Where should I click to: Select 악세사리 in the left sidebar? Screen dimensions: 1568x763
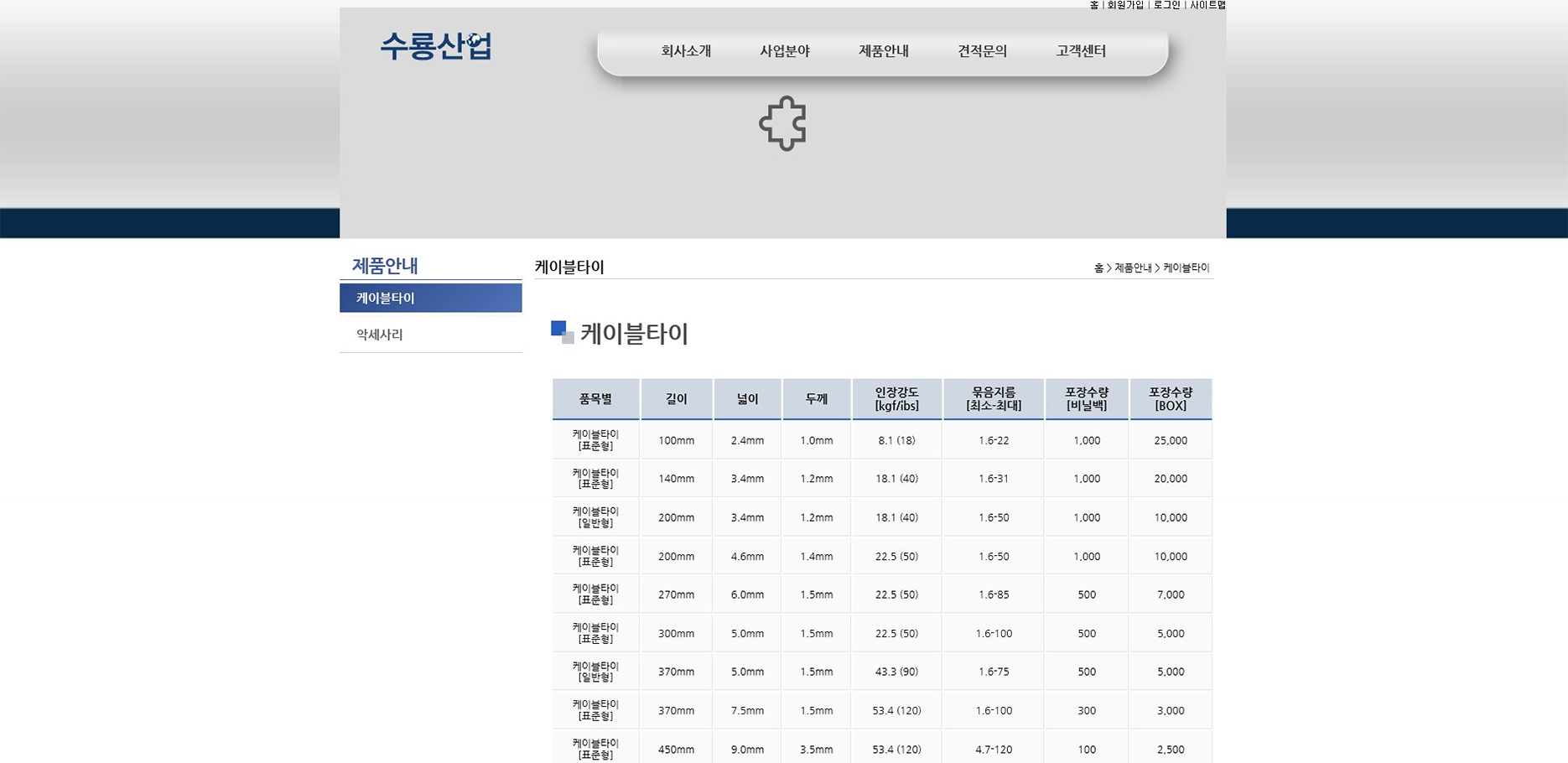pyautogui.click(x=380, y=335)
